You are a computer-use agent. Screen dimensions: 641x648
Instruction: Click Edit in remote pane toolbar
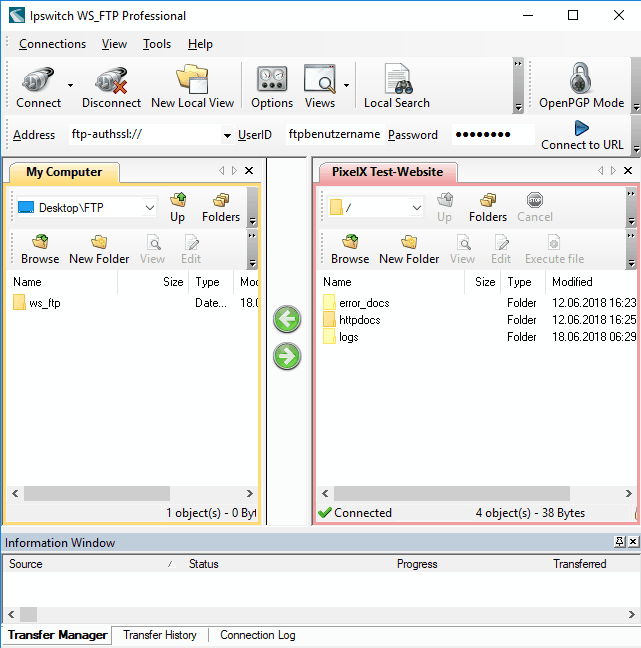[501, 250]
